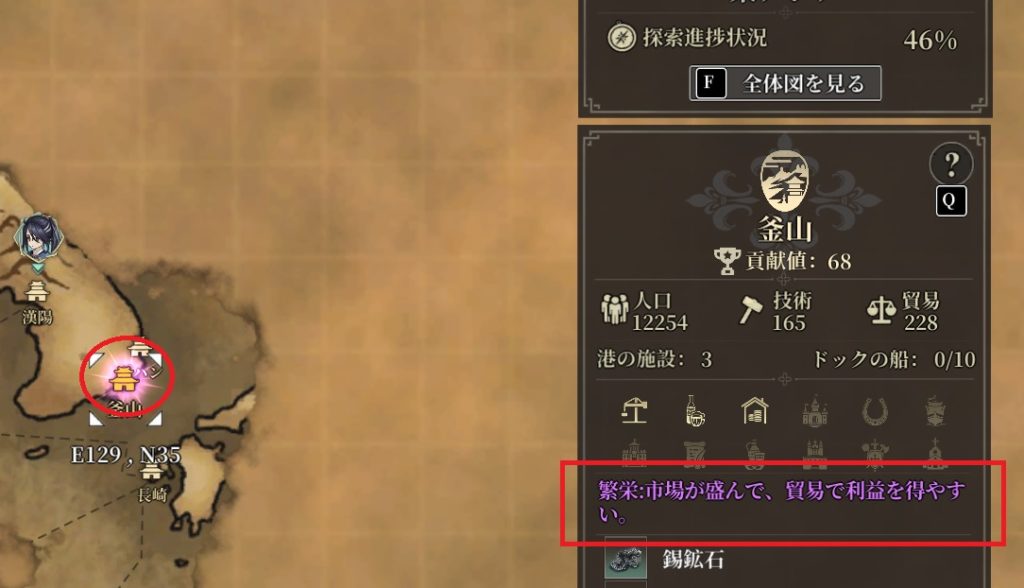Image resolution: width=1024 pixels, height=588 pixels.
Task: Select the 長崎 port marker on map
Action: click(x=152, y=472)
